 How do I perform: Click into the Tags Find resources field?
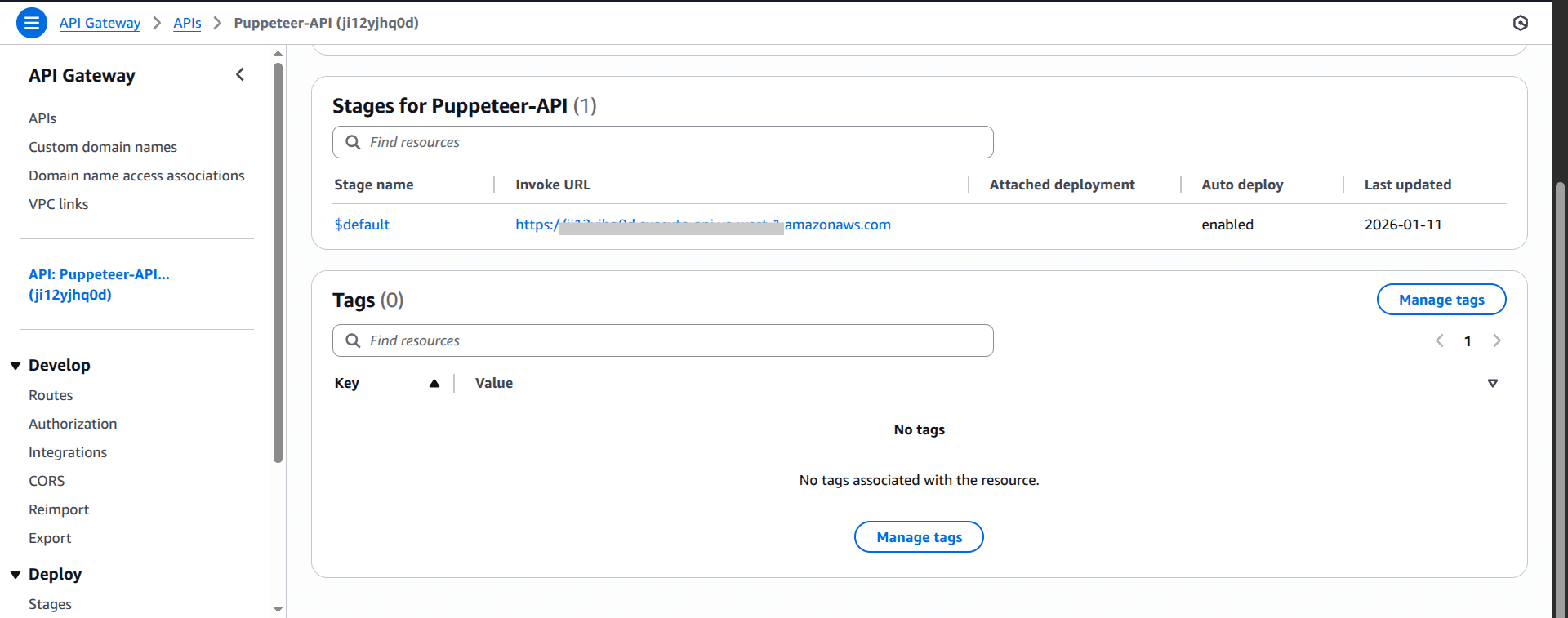[x=661, y=340]
